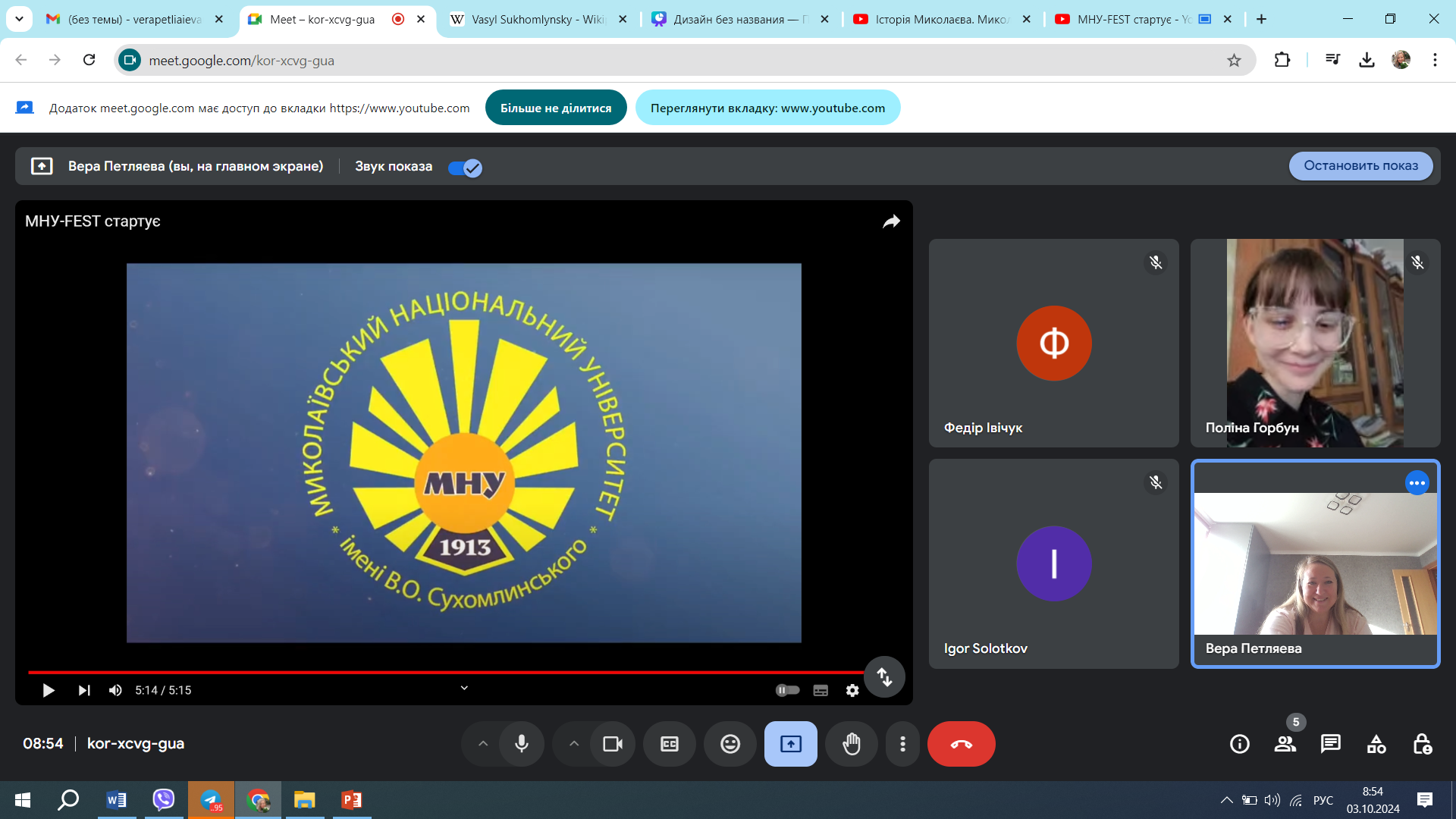1456x819 pixels.
Task: Play the YouTube video
Action: click(49, 690)
